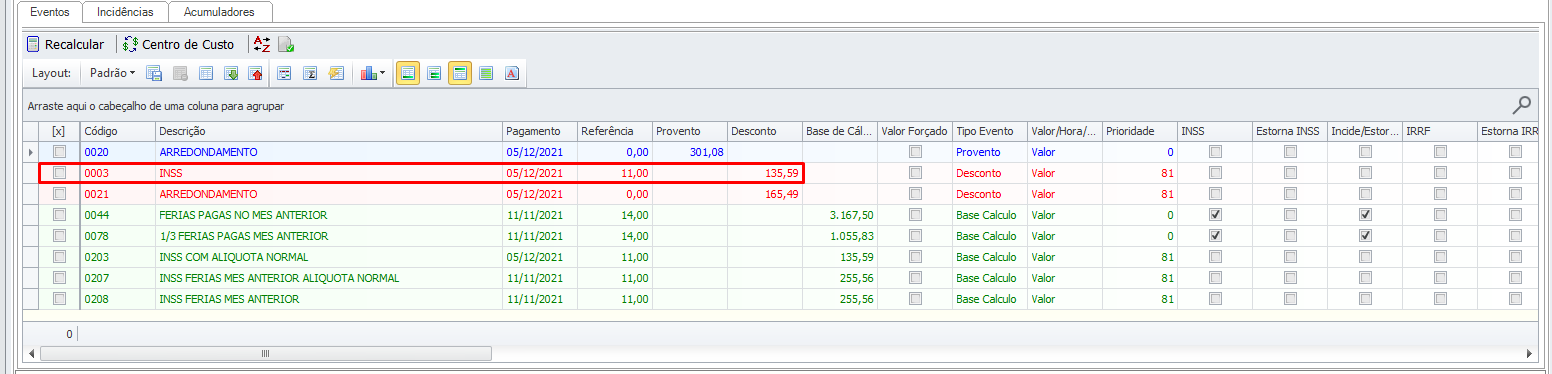The height and width of the screenshot is (374, 1552).
Task: Toggle Estorna INSS checkbox on row 0208
Action: tap(1290, 299)
